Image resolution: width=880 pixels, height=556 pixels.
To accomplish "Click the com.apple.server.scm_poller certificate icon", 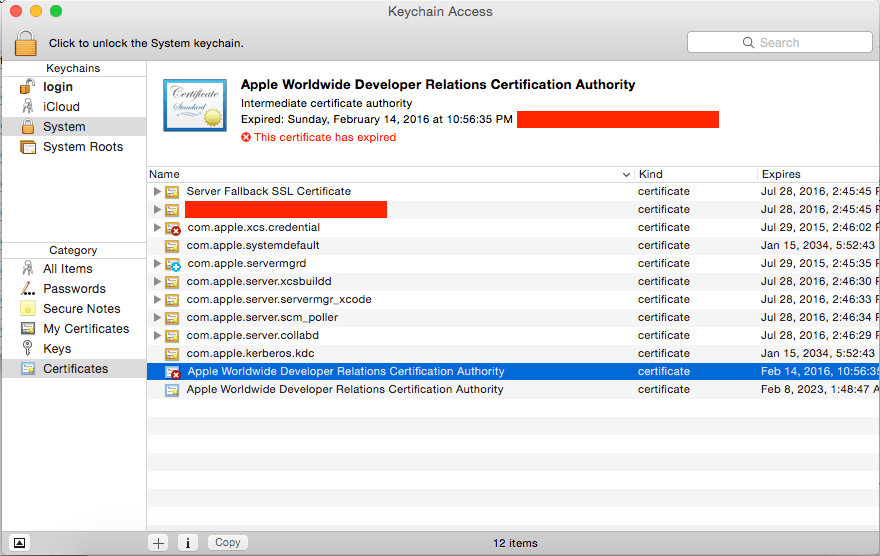I will pyautogui.click(x=172, y=318).
